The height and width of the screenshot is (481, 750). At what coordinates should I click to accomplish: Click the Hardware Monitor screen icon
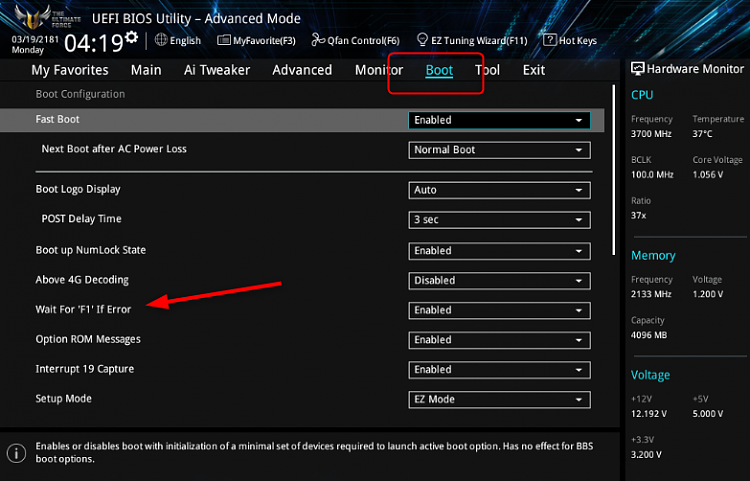[637, 69]
